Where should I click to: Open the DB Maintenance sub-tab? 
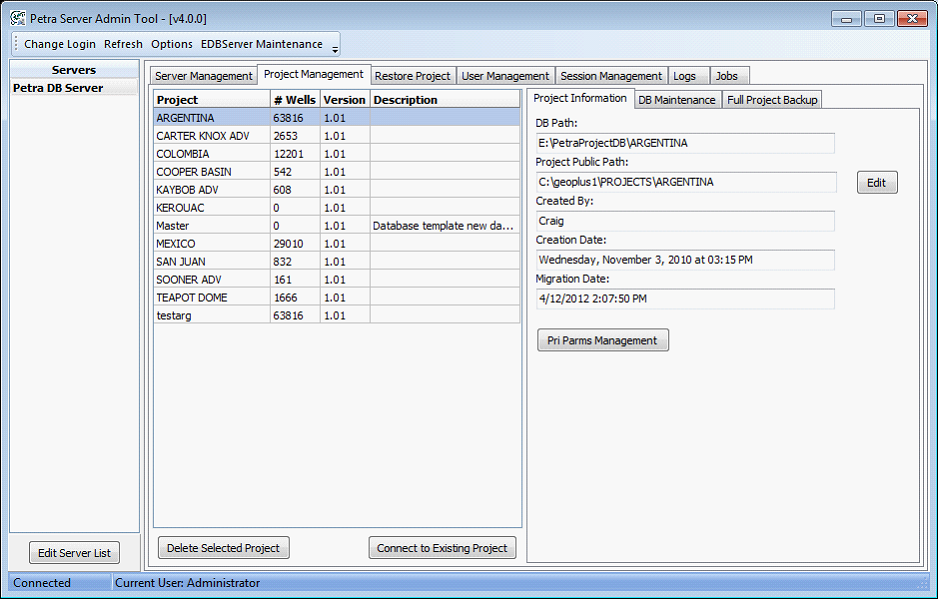point(677,100)
